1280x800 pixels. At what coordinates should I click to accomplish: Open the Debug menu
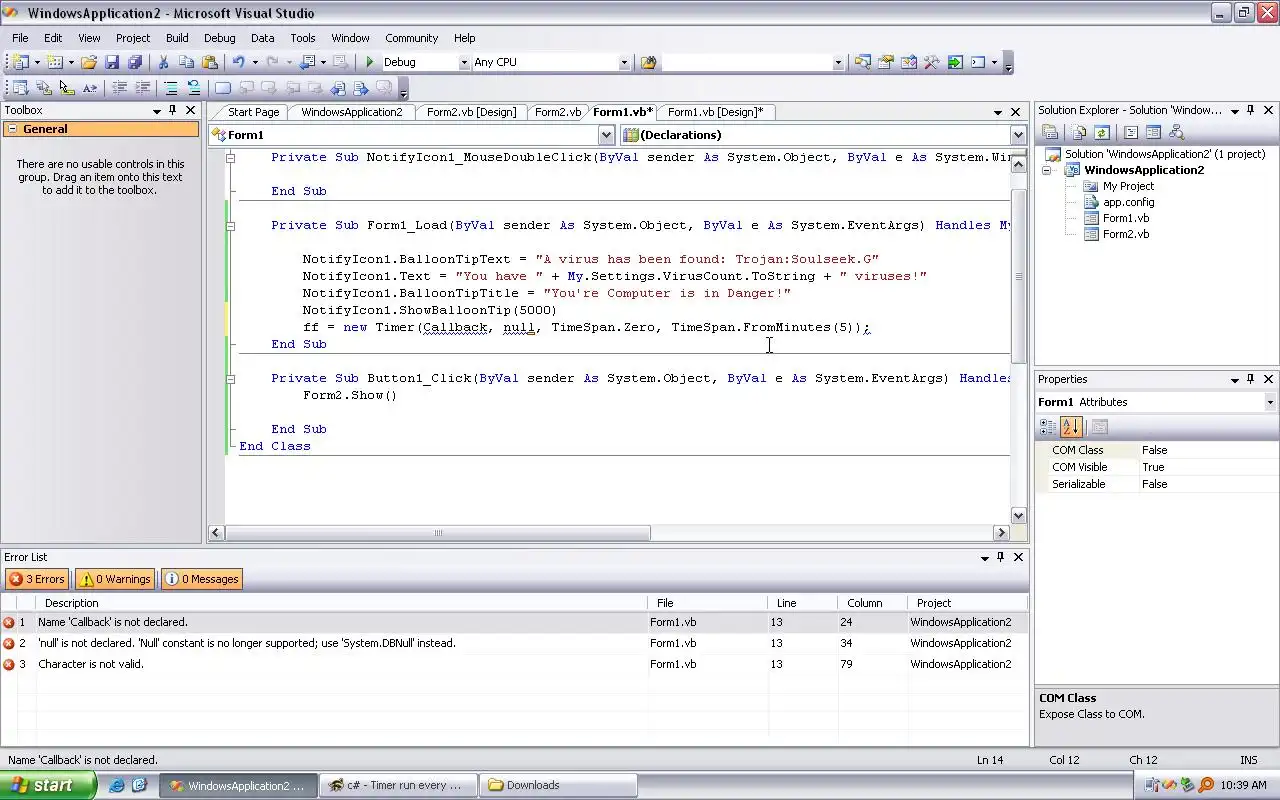220,38
